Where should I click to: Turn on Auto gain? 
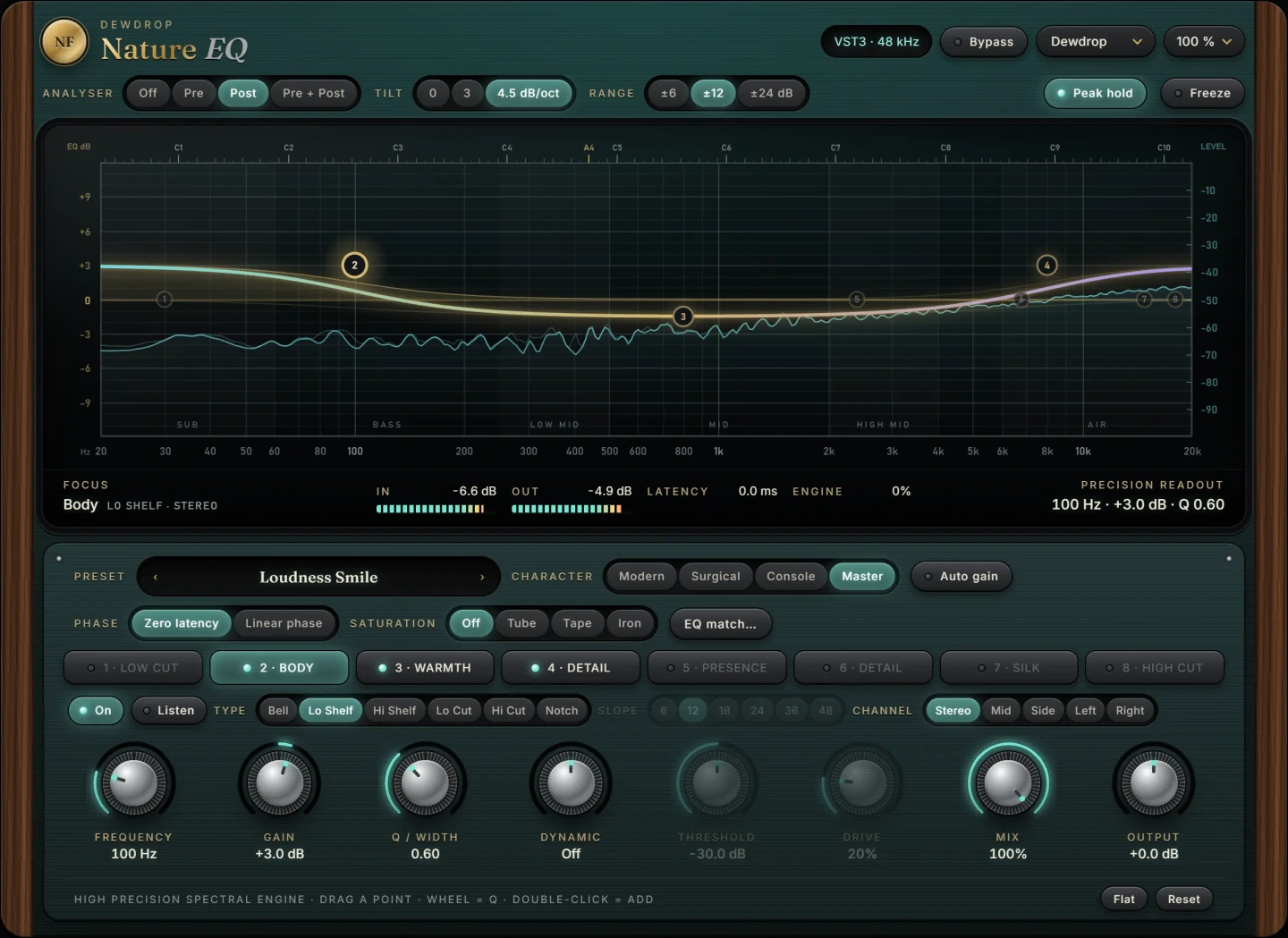click(962, 577)
